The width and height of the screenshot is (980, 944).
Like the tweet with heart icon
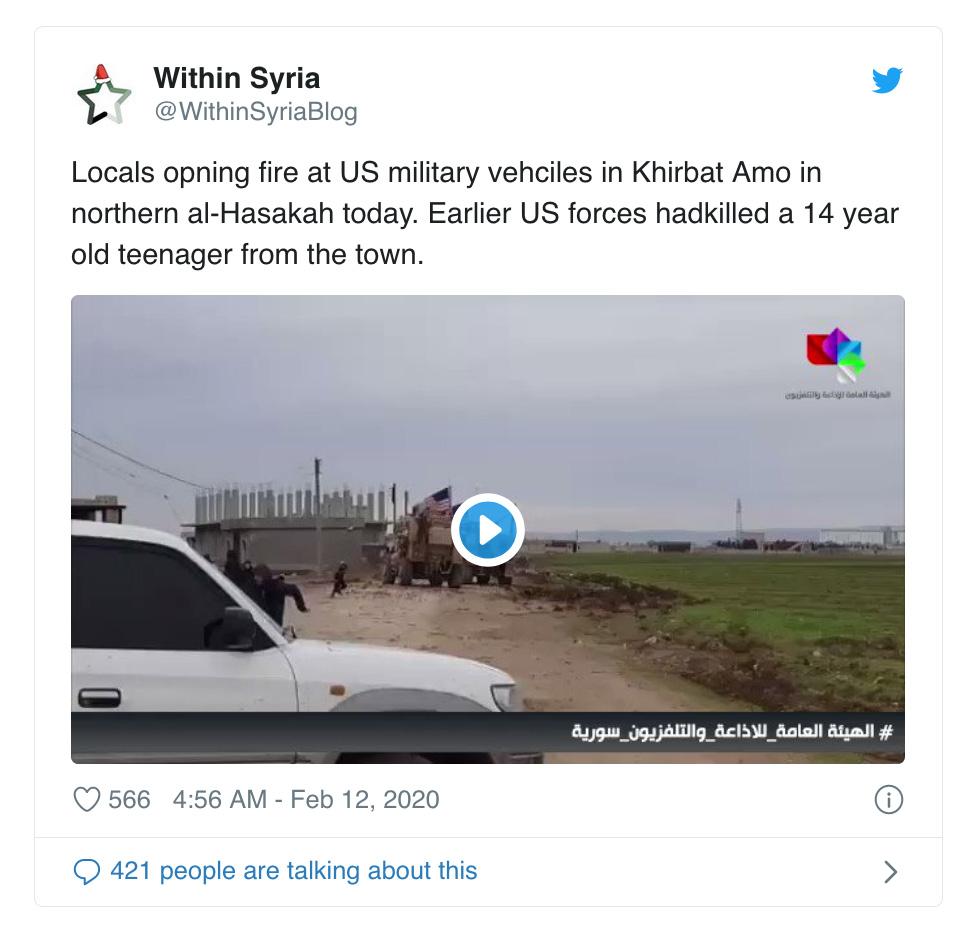point(87,800)
